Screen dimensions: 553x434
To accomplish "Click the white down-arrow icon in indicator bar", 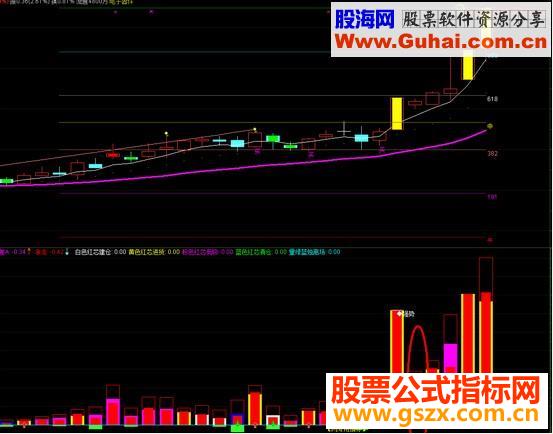I will pyautogui.click(x=67, y=251).
